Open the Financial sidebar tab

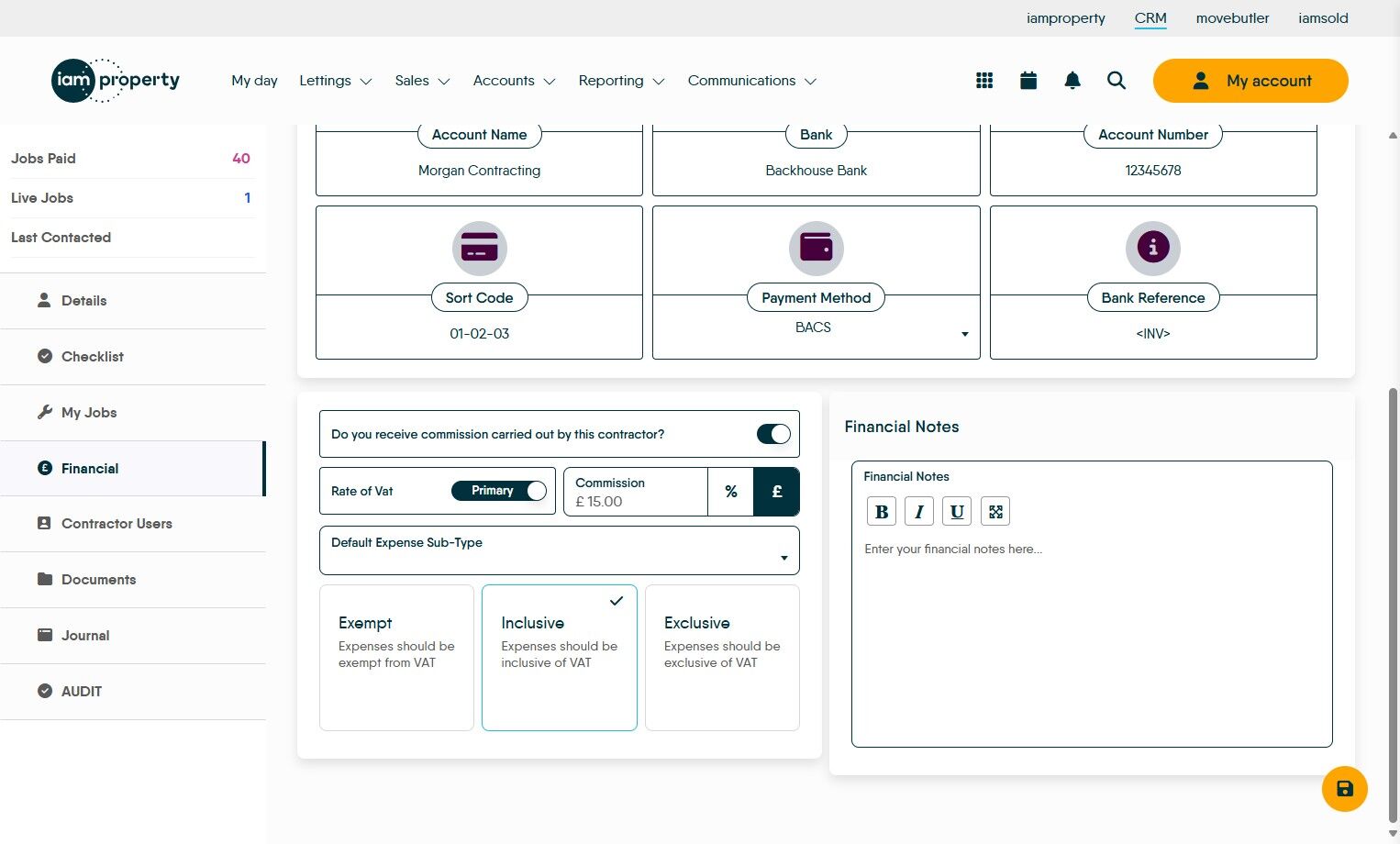tap(133, 469)
